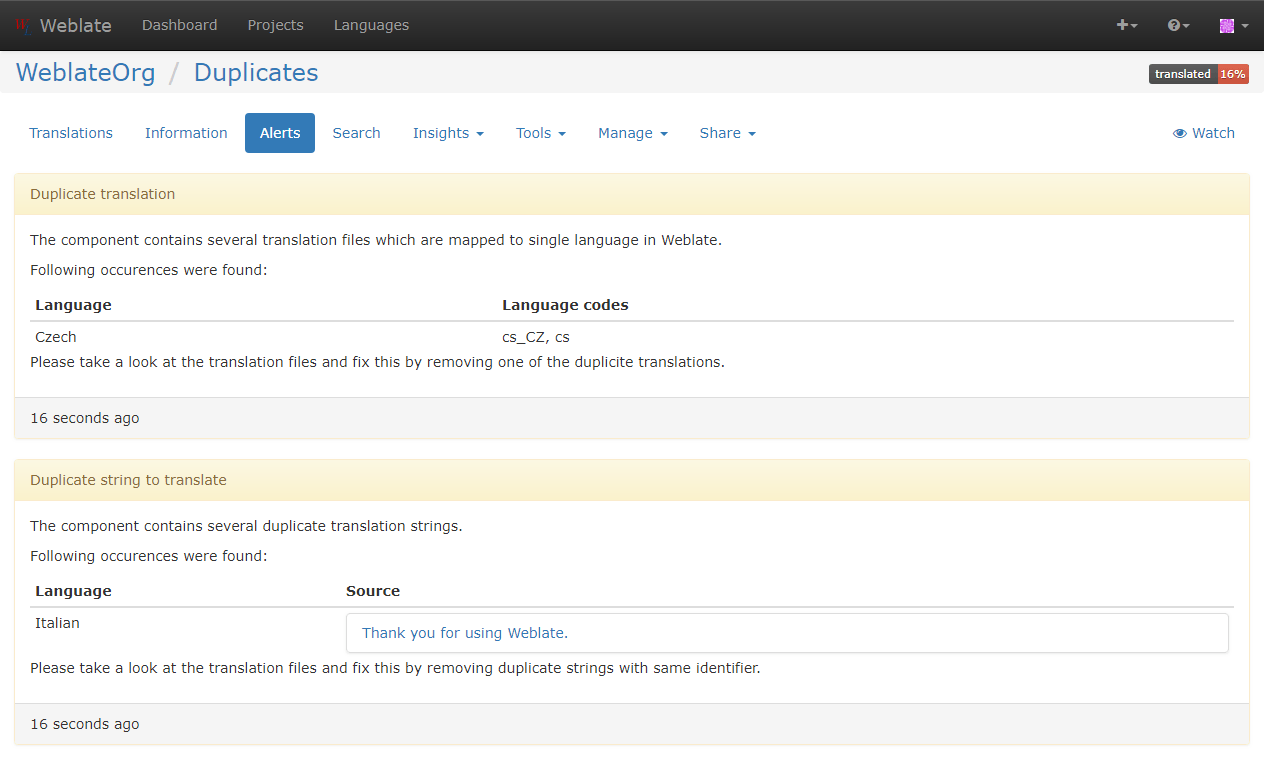This screenshot has height=765, width=1264.
Task: Switch to the Translations tab
Action: coord(71,133)
